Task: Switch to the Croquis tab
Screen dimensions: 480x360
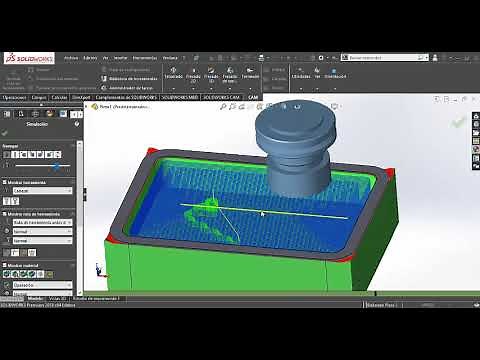Action: click(x=39, y=97)
